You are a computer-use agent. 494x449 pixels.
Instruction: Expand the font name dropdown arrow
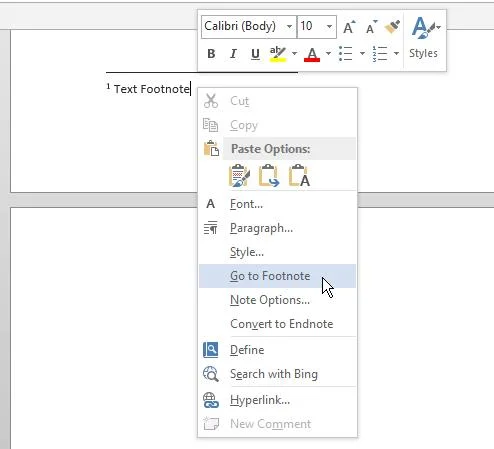289,26
